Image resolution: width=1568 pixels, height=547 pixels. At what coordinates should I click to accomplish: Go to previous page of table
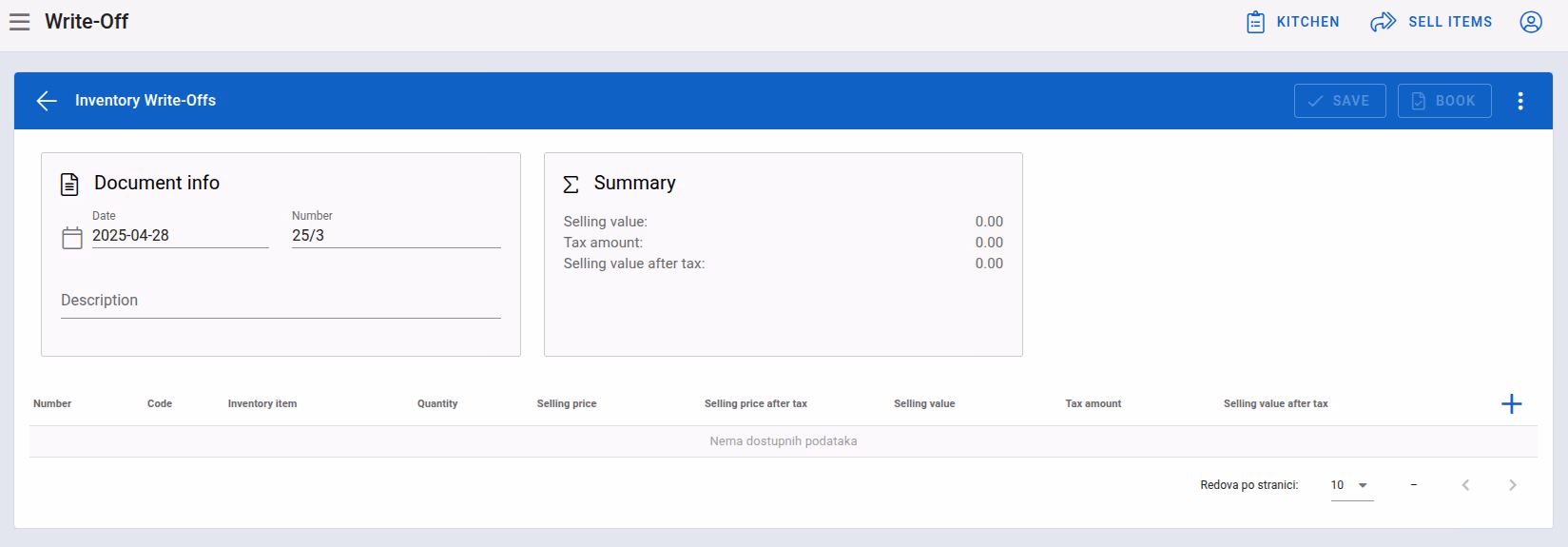1466,485
